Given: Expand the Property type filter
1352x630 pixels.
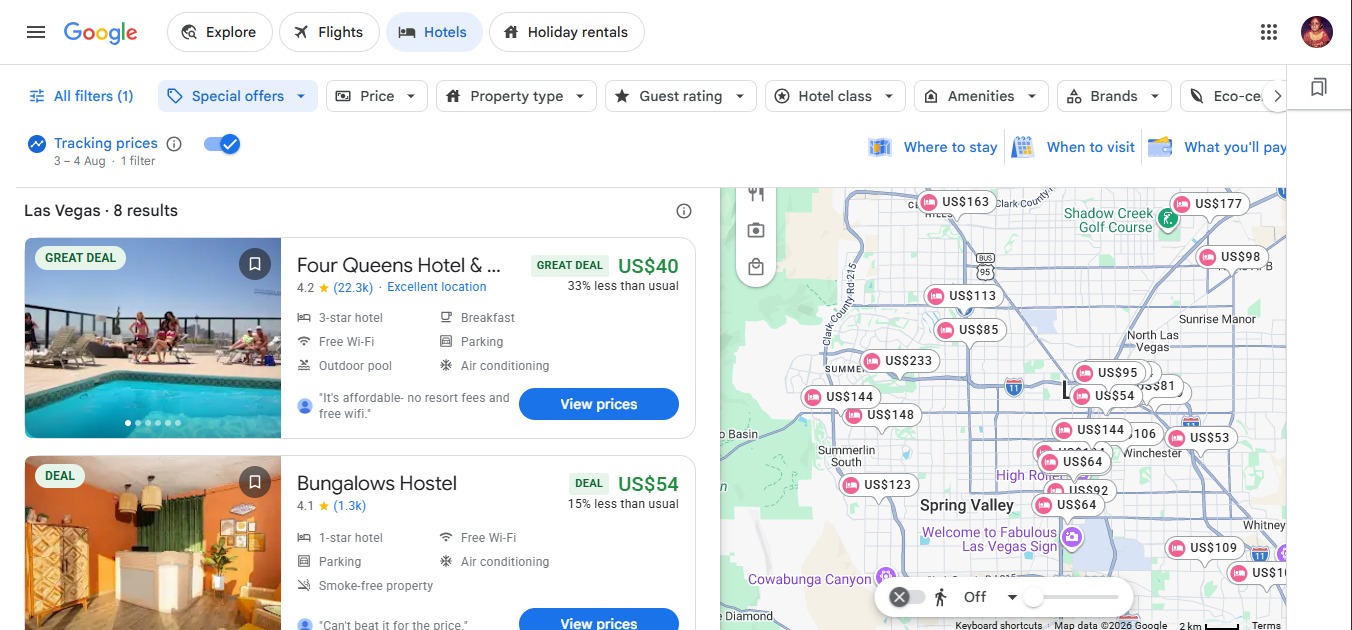Looking at the screenshot, I should (x=516, y=96).
